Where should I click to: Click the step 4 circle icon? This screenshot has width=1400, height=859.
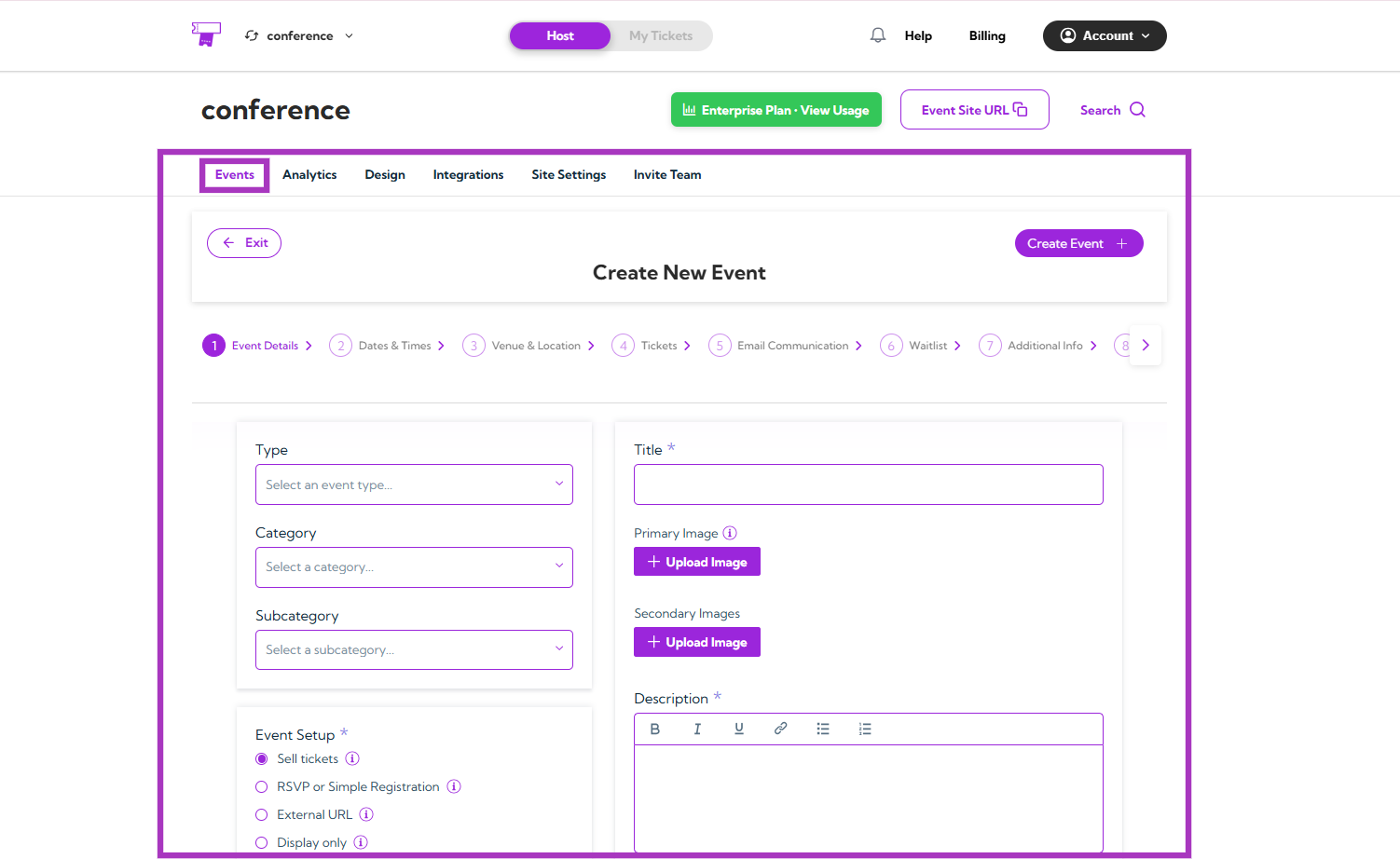(x=623, y=346)
